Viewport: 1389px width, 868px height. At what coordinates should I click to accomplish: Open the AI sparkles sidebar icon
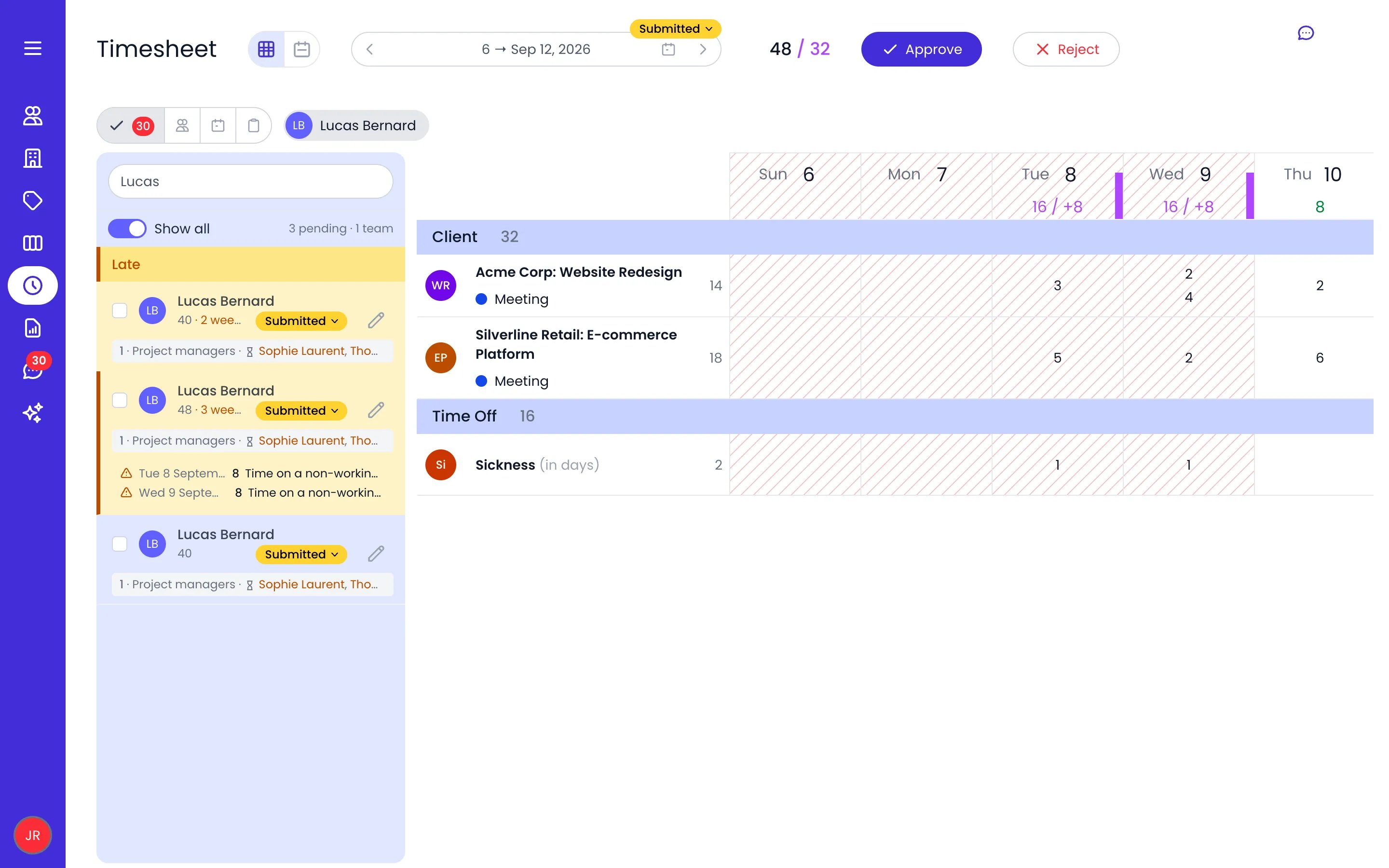click(x=33, y=413)
